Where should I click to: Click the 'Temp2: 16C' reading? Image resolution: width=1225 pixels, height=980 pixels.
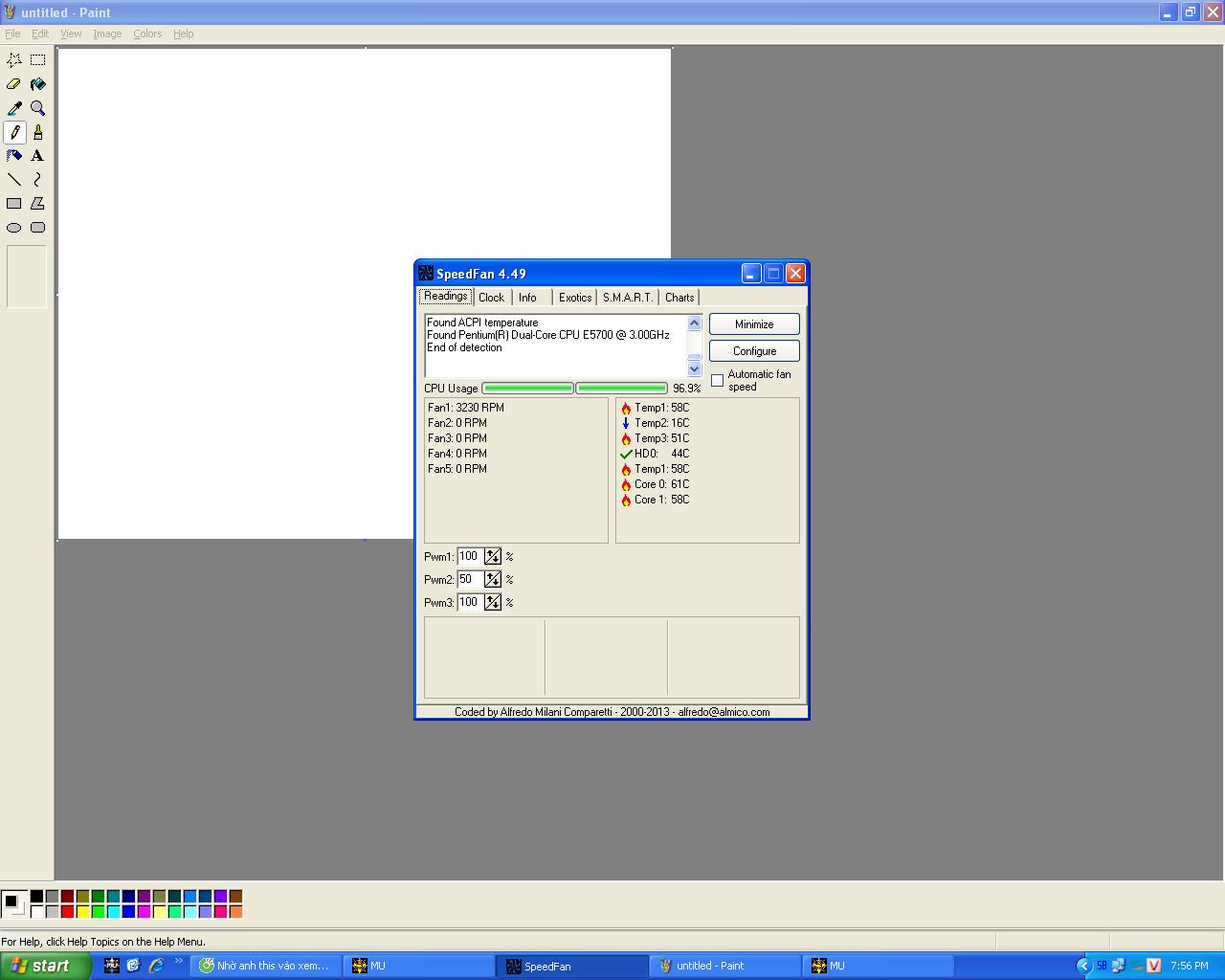(655, 423)
